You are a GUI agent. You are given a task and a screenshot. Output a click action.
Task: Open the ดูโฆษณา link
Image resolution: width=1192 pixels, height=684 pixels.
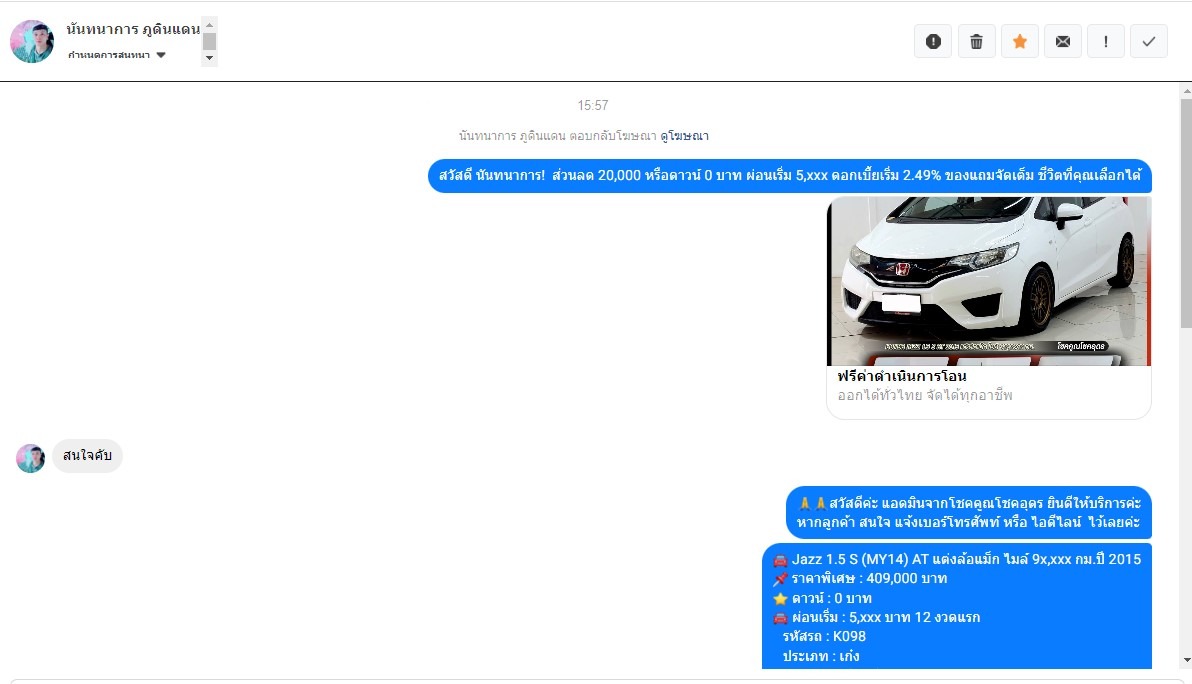pos(684,136)
